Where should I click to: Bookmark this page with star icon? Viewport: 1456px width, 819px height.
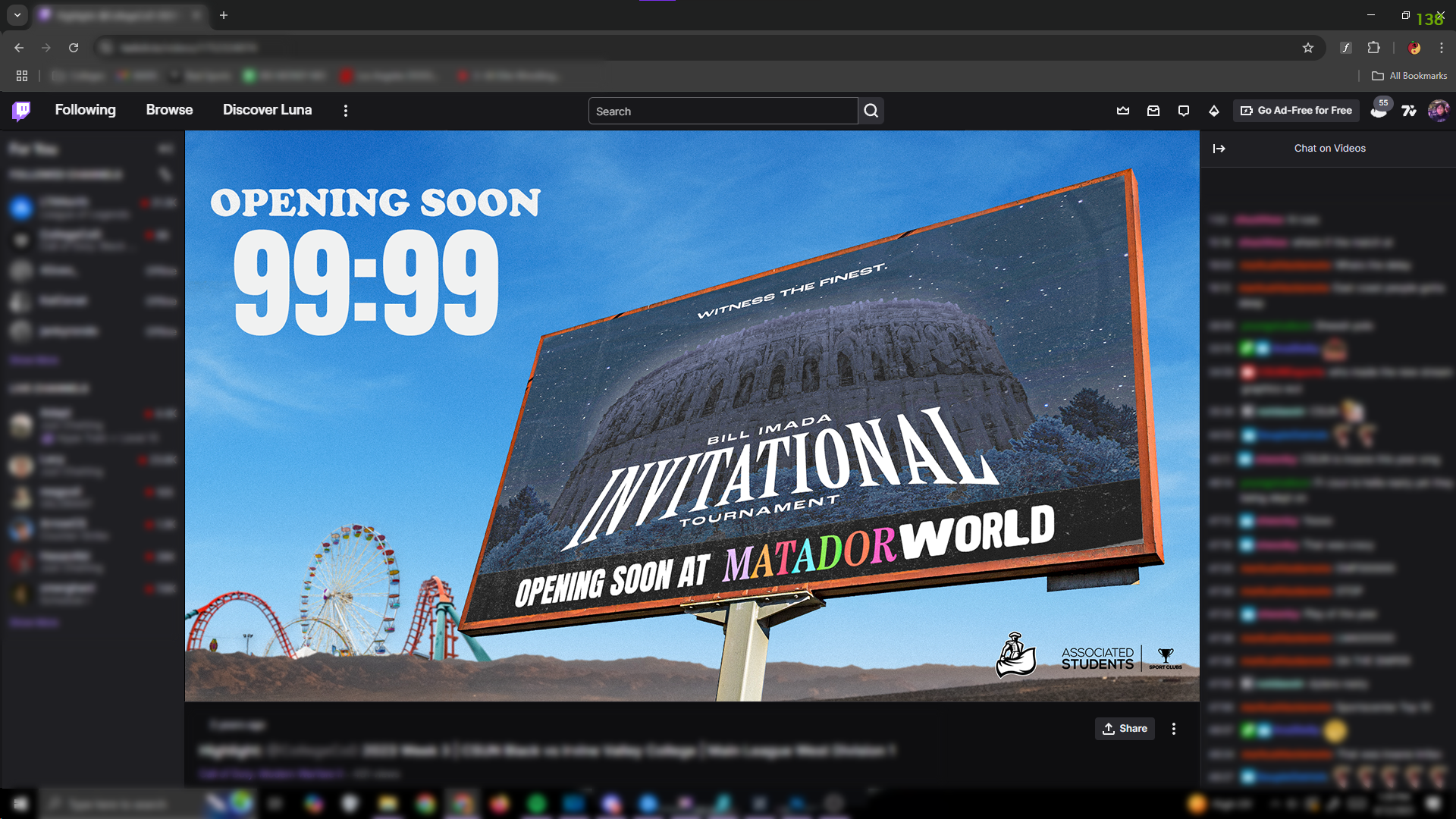[x=1308, y=48]
